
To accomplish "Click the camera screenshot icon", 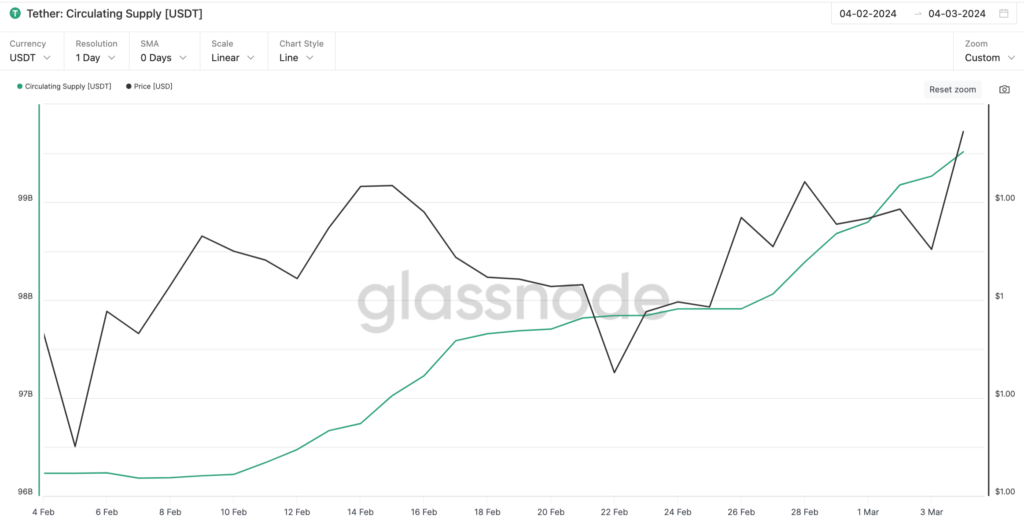I will click(1004, 89).
